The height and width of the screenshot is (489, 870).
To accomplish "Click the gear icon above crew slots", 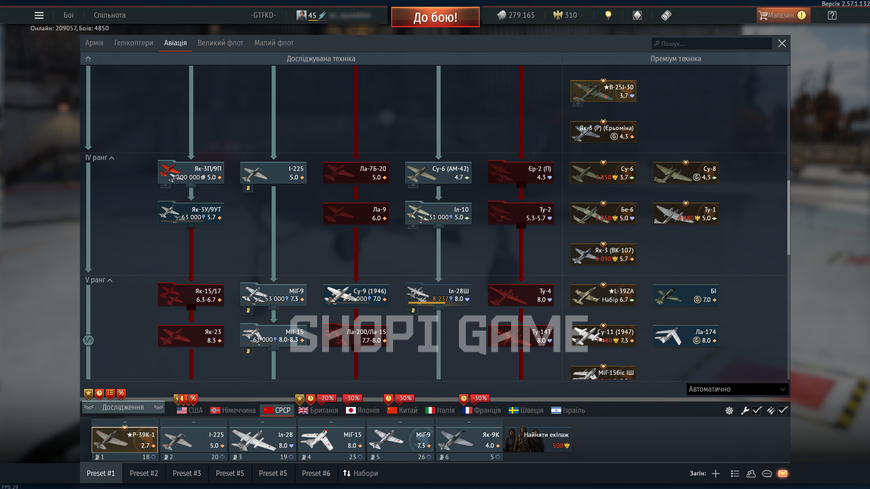I will coord(729,410).
